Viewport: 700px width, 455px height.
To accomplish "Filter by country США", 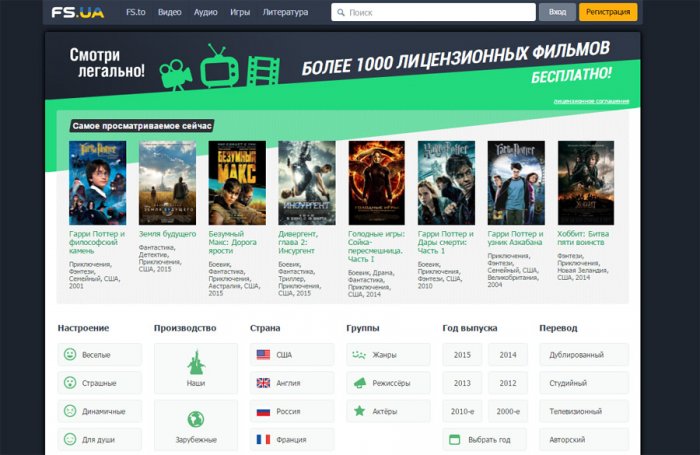I will pyautogui.click(x=292, y=355).
